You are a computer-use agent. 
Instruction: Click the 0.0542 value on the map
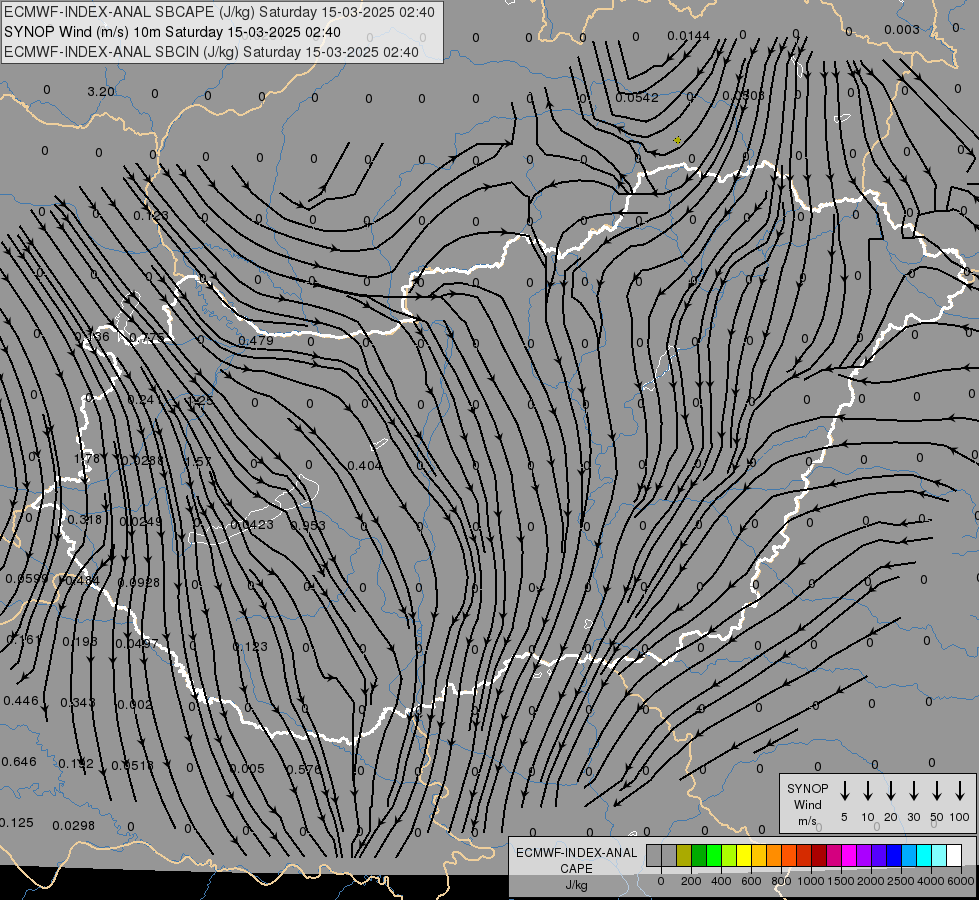click(x=637, y=97)
